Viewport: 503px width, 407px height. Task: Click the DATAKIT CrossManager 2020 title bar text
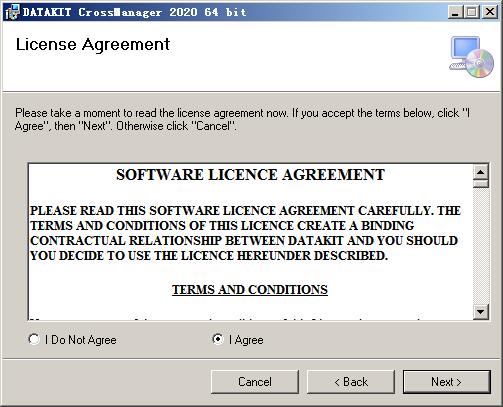tap(135, 12)
